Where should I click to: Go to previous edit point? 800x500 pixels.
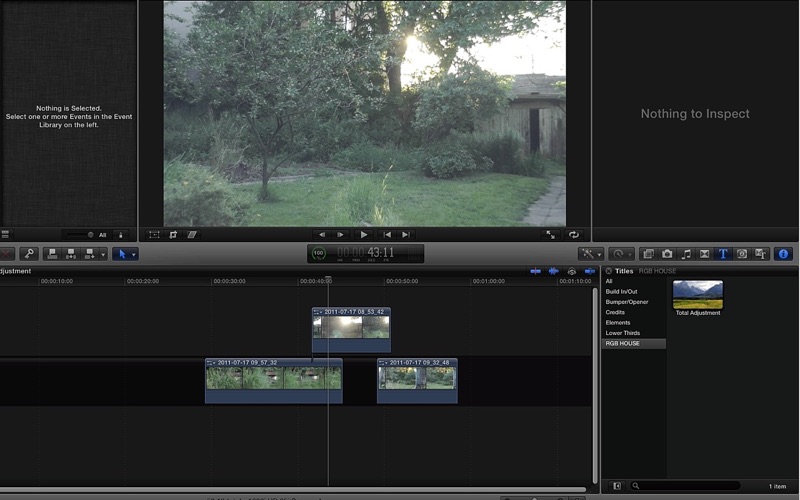pos(387,235)
